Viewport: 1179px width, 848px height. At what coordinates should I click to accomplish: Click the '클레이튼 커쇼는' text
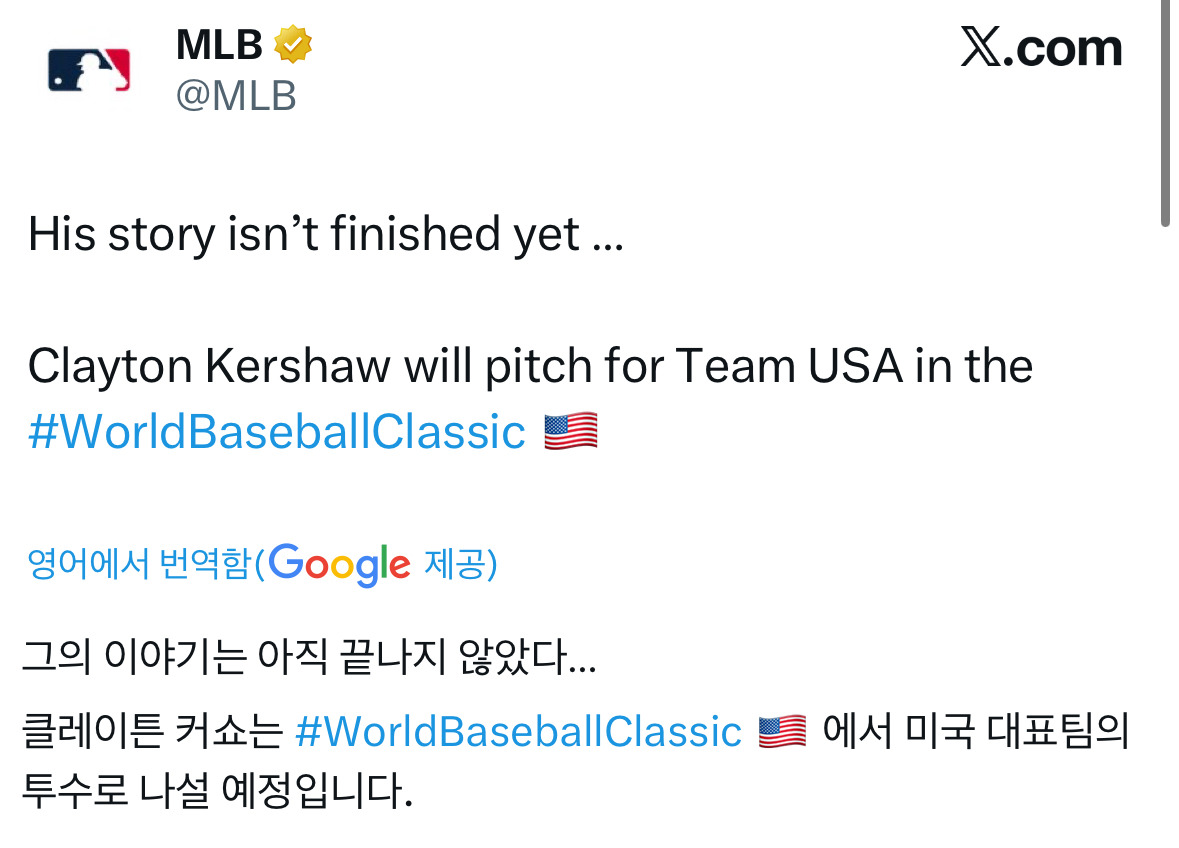tap(153, 732)
